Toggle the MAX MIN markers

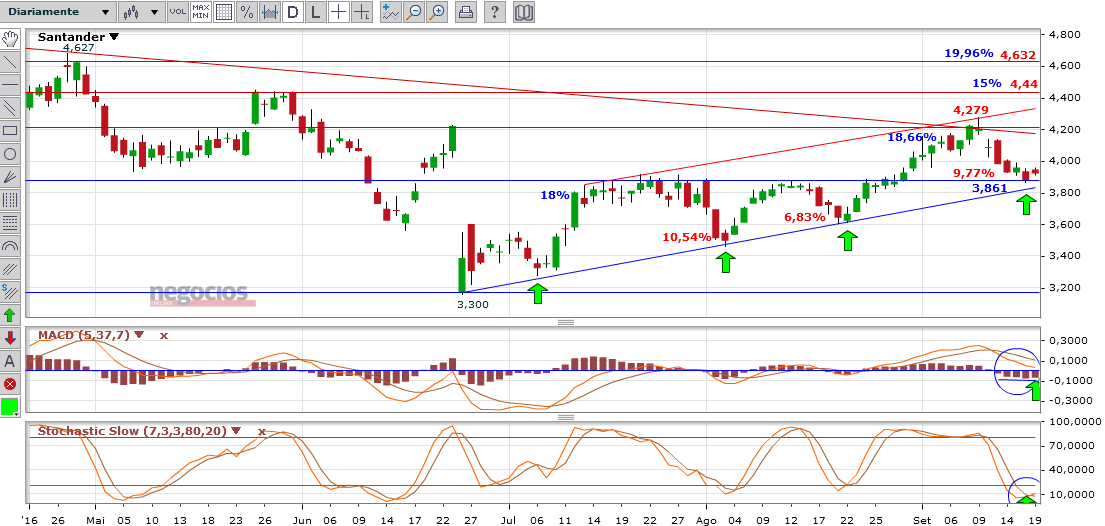pyautogui.click(x=201, y=12)
